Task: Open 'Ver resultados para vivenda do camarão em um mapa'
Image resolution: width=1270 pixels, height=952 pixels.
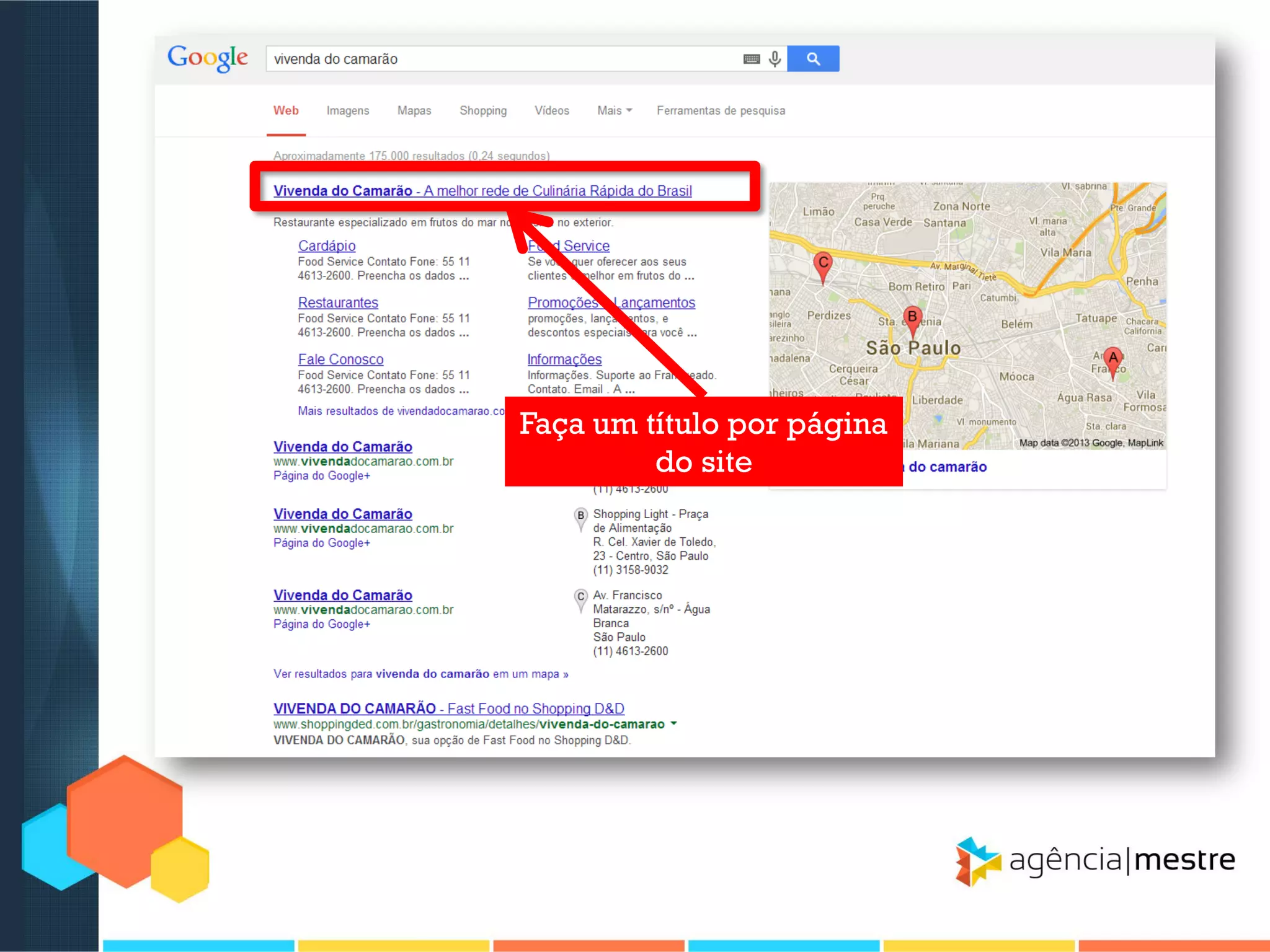Action: tap(420, 674)
